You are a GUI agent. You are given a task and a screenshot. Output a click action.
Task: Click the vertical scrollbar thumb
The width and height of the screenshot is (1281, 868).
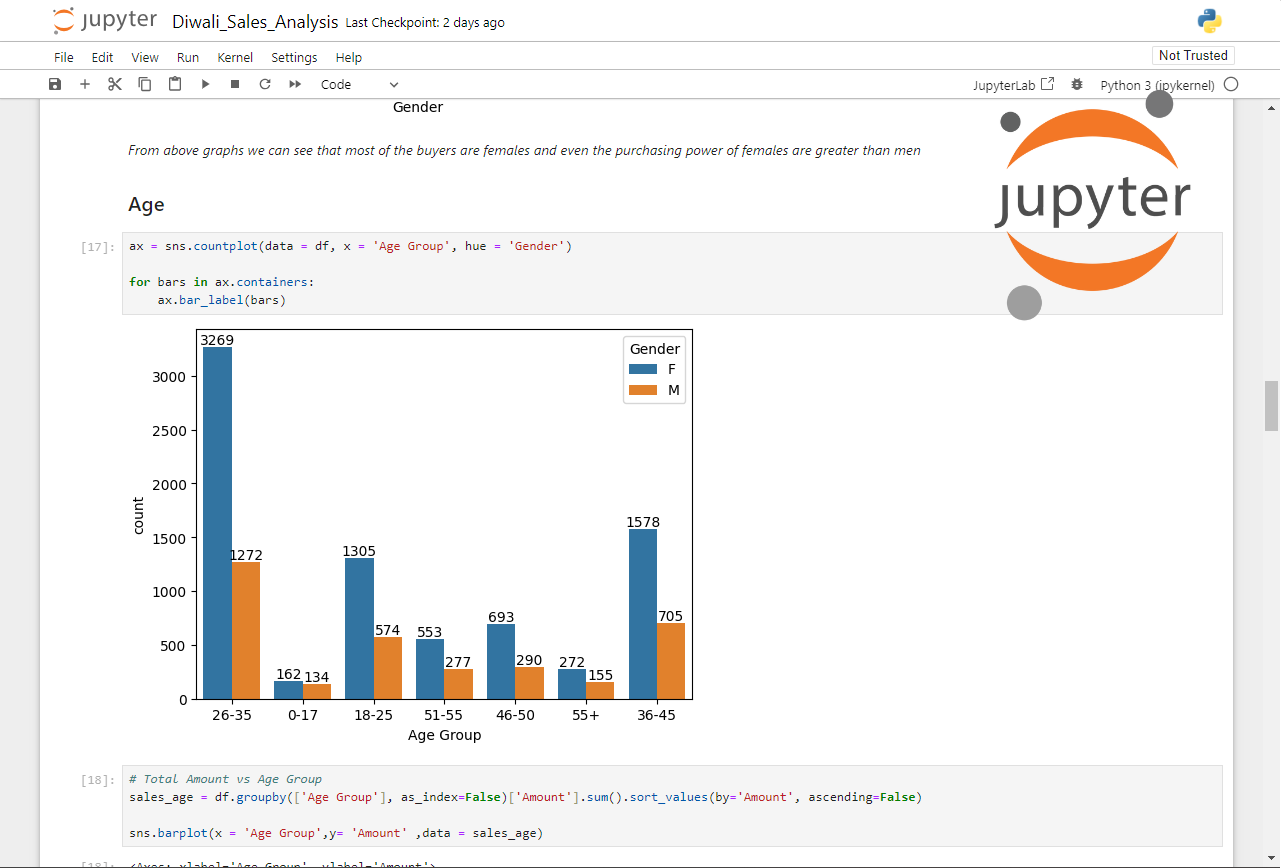pos(1271,405)
